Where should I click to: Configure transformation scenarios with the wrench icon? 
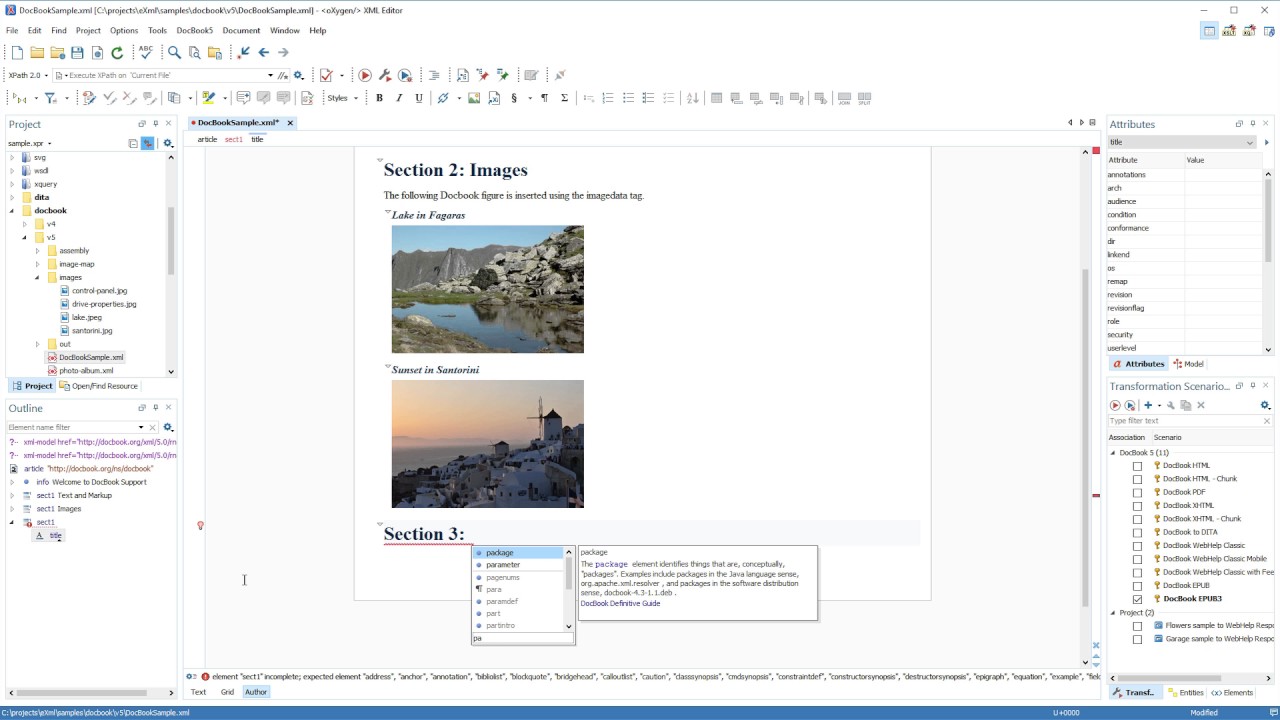click(384, 75)
